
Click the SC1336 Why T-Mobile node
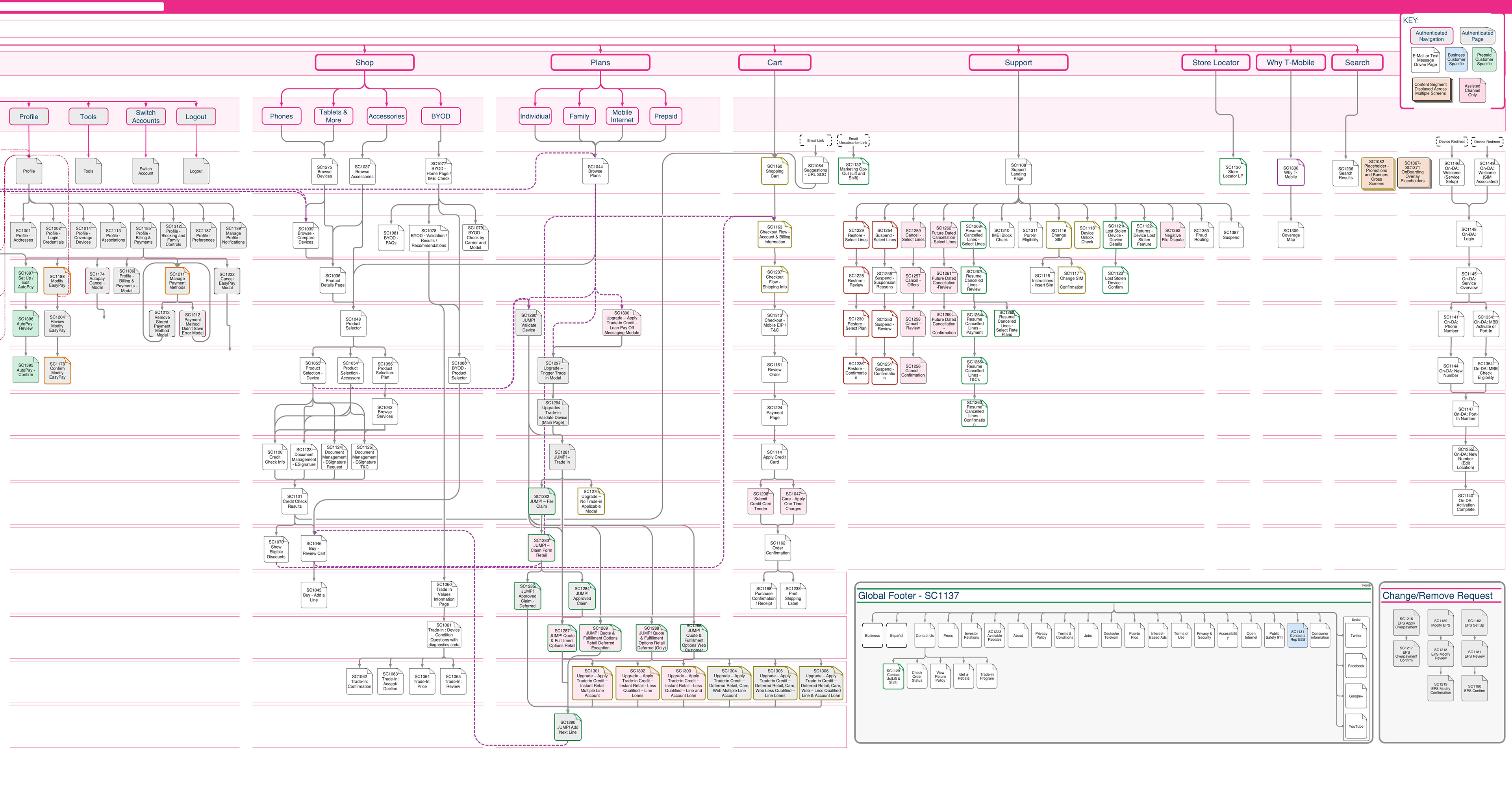pos(1291,172)
